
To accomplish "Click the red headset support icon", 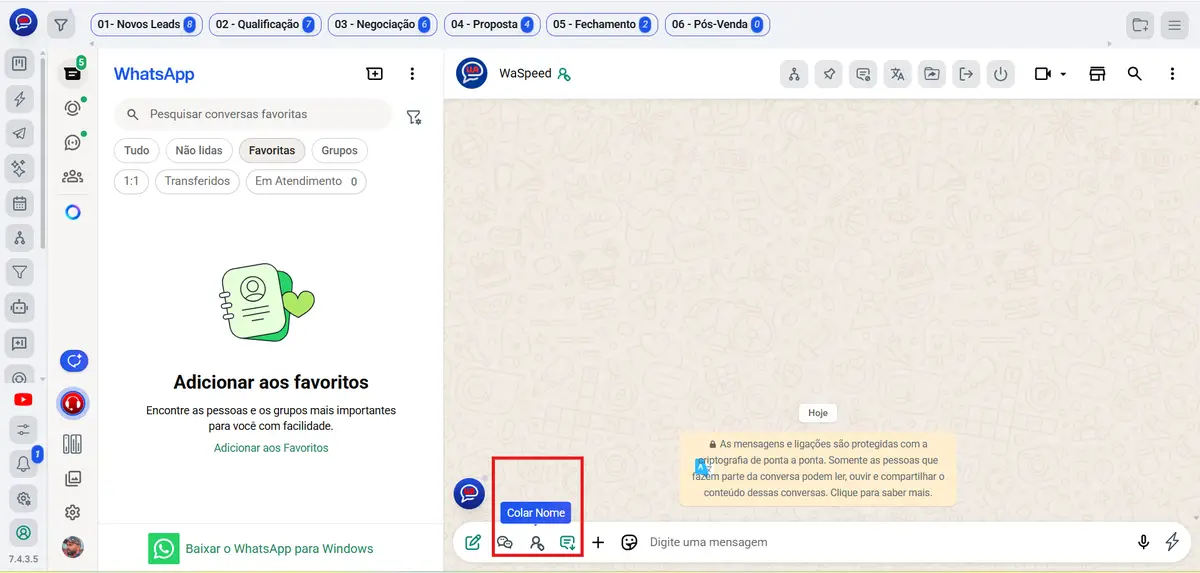I will coord(72,404).
